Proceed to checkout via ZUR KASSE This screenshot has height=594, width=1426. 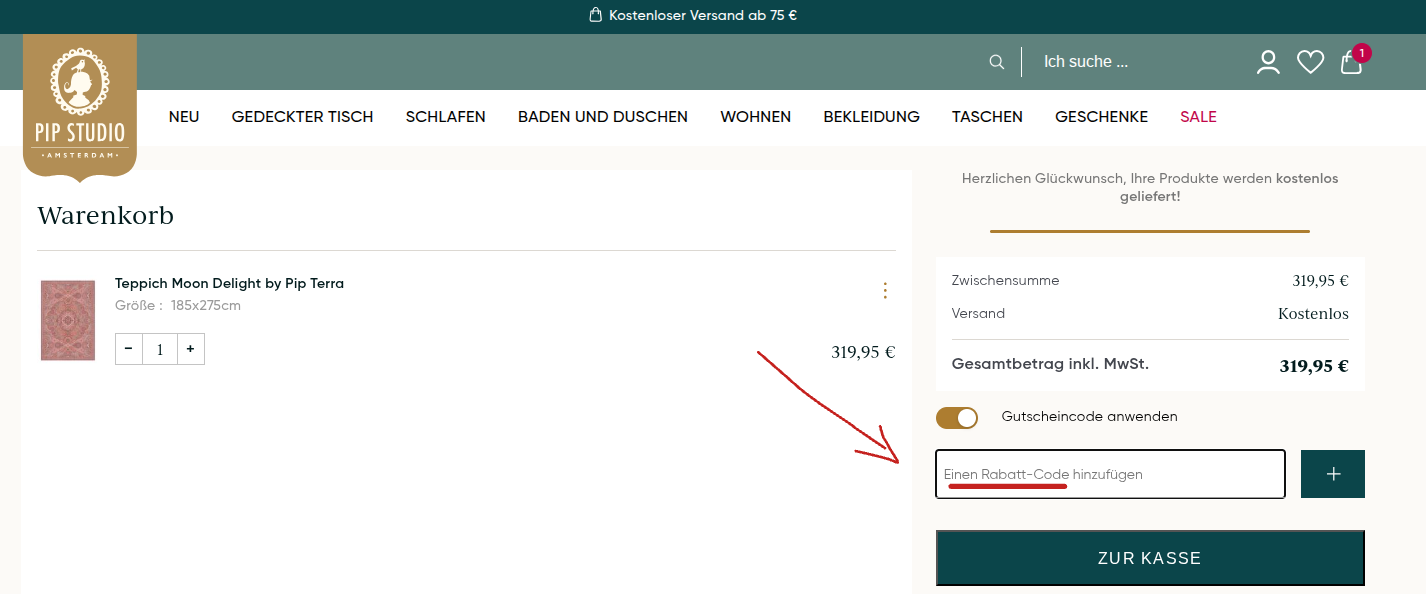coord(1149,558)
